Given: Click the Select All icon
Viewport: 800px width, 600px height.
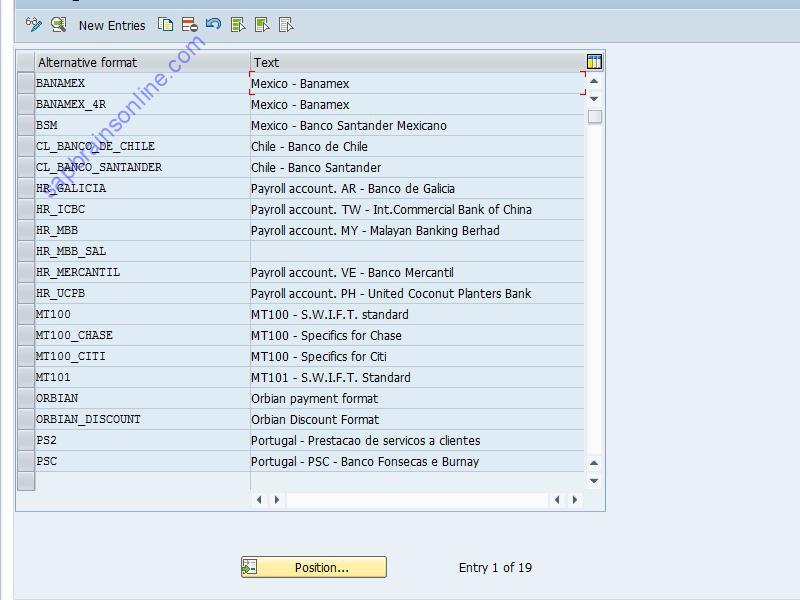Looking at the screenshot, I should [238, 24].
